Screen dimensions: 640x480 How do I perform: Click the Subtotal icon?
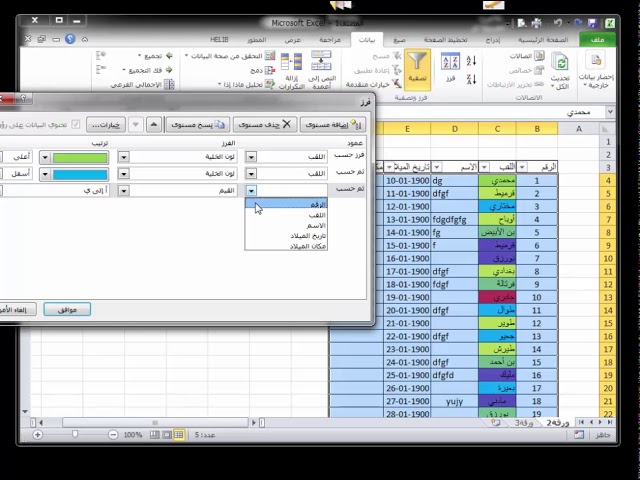(x=169, y=84)
